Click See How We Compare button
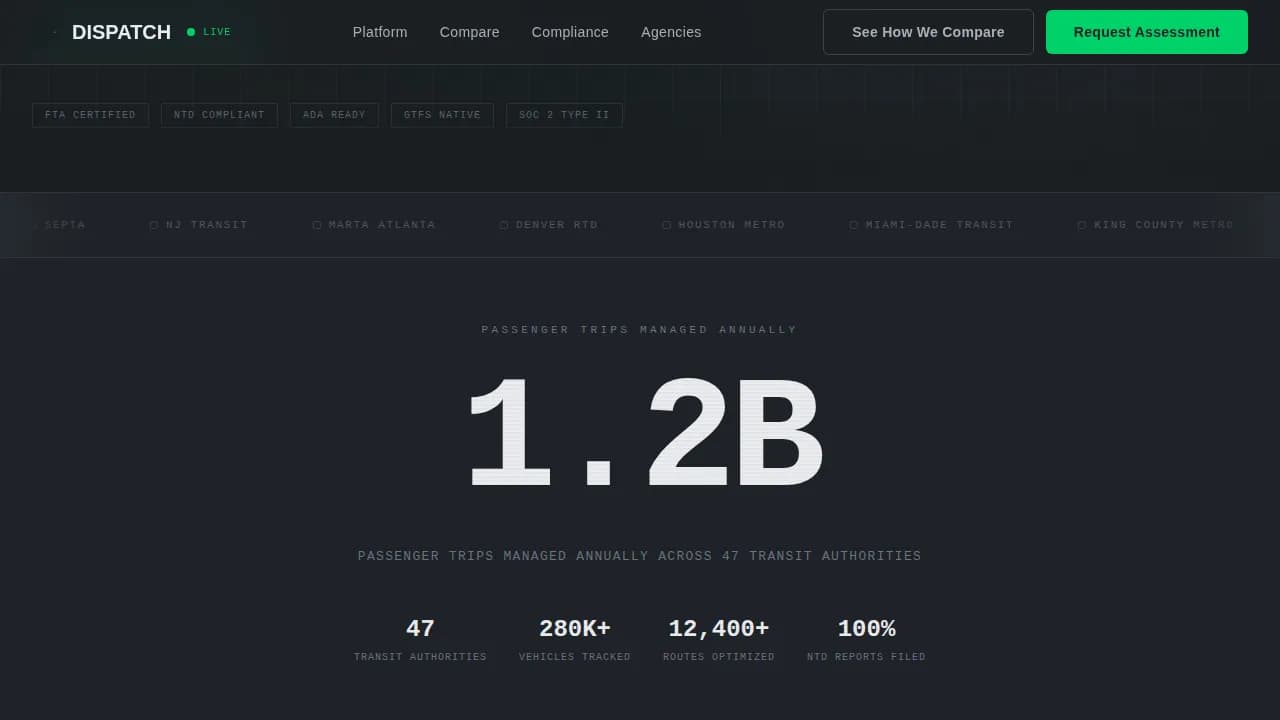 928,32
